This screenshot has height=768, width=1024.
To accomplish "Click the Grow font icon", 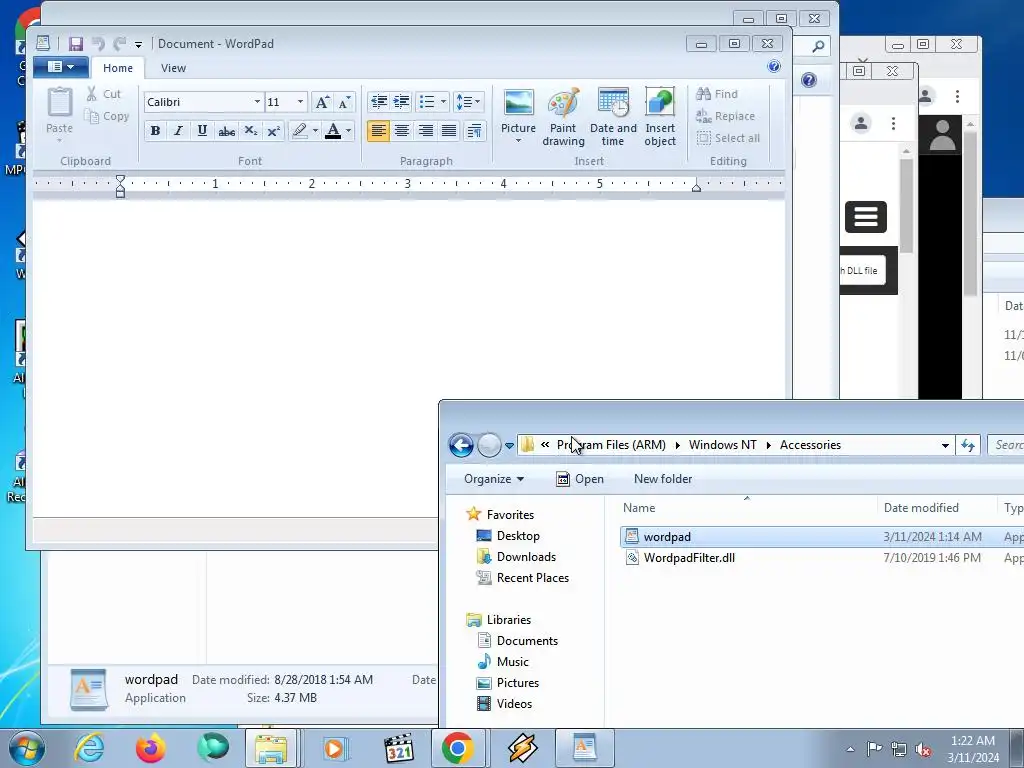I will 322,102.
